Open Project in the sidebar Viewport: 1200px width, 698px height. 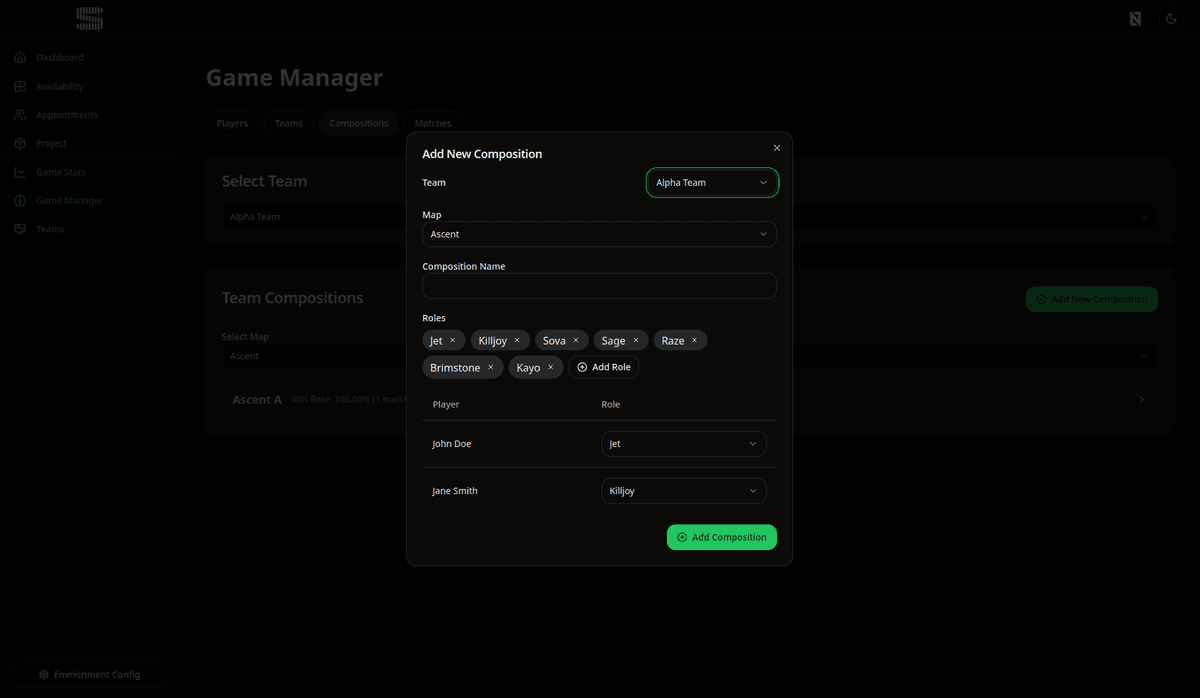(x=51, y=144)
